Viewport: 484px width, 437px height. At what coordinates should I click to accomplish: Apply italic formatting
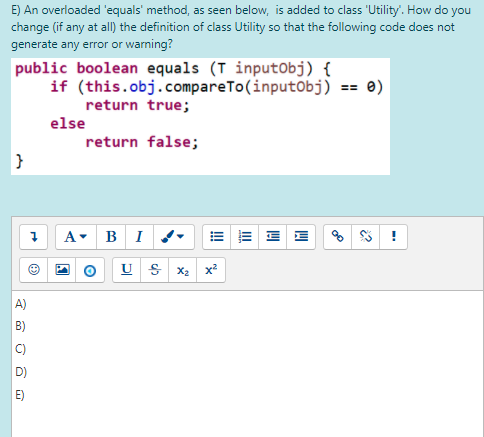coord(139,237)
